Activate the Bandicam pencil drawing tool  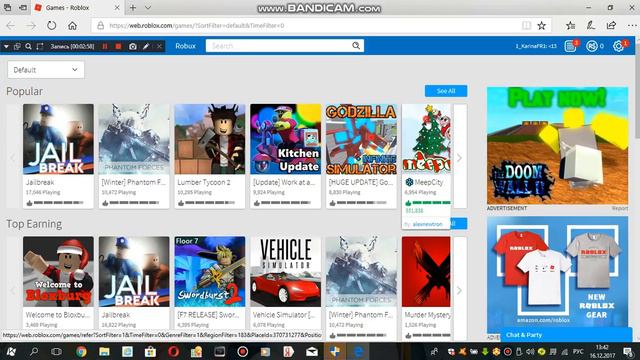pyautogui.click(x=146, y=47)
